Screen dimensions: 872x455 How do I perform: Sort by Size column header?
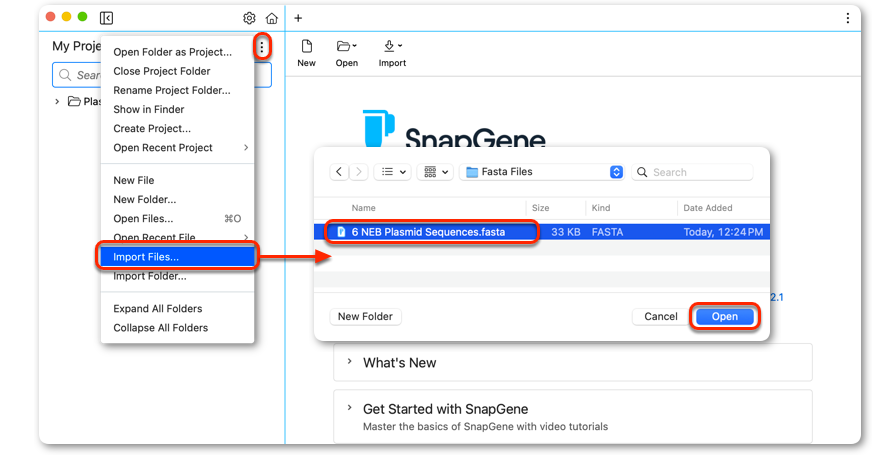(540, 207)
